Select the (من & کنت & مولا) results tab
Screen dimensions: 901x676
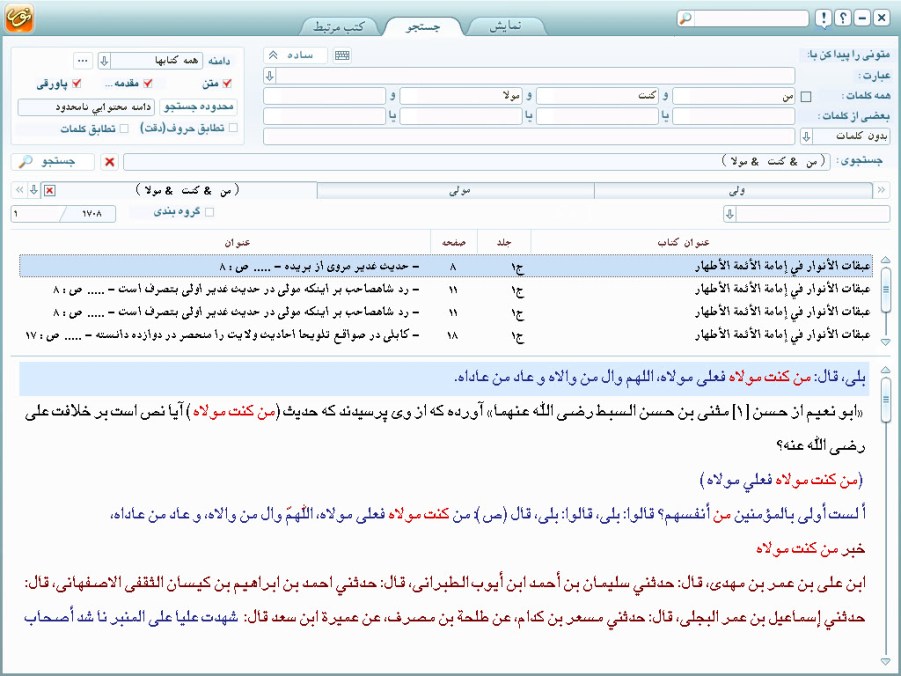(187, 190)
